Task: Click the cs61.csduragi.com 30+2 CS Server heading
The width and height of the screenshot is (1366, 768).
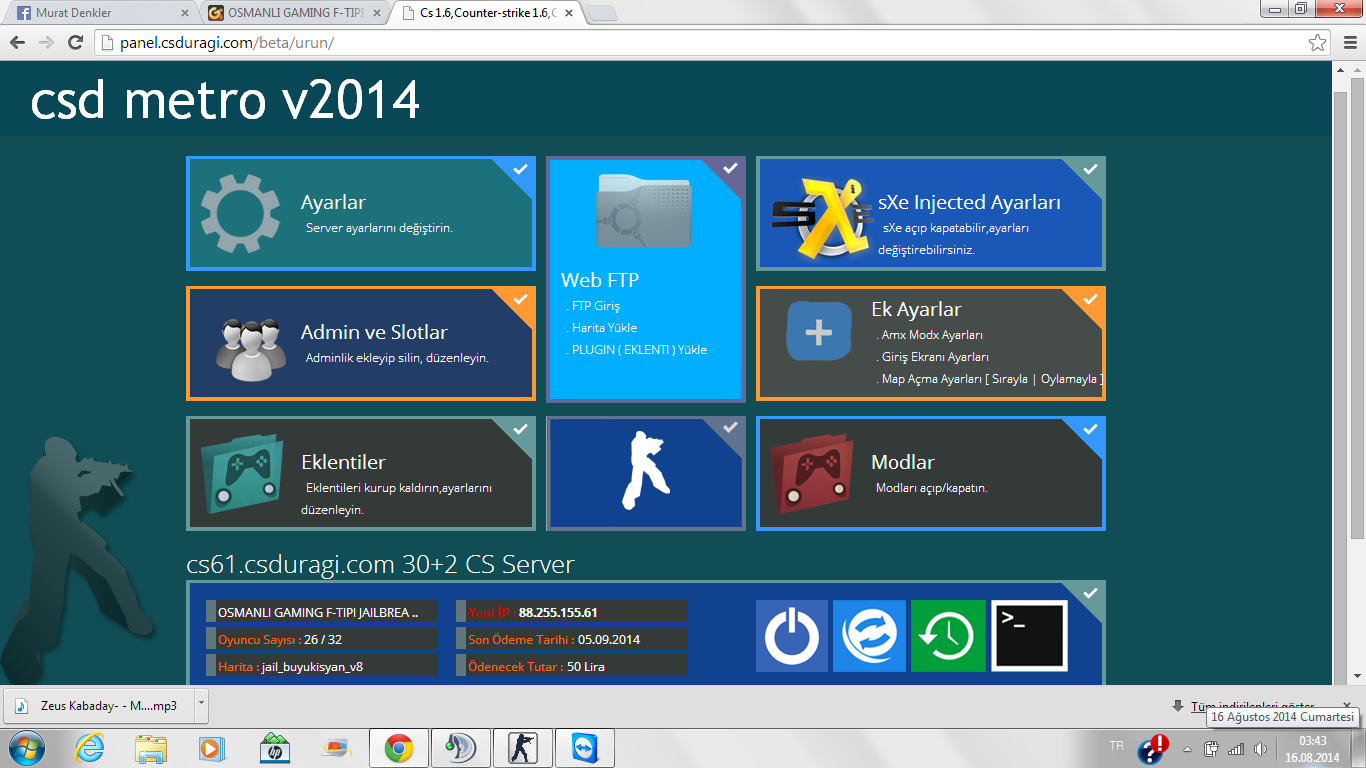Action: (x=380, y=564)
